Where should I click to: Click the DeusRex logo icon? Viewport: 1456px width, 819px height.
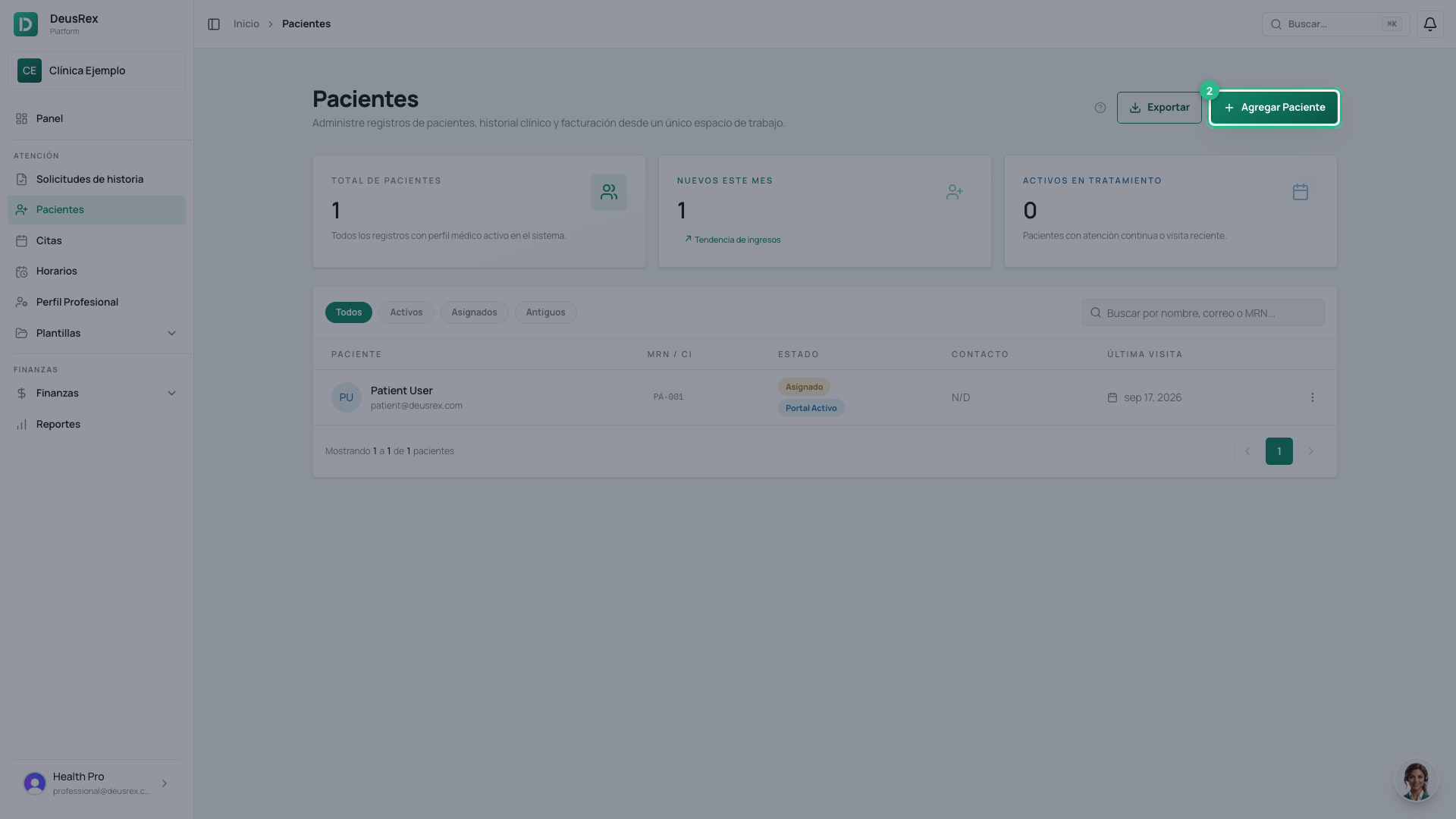[x=26, y=24]
